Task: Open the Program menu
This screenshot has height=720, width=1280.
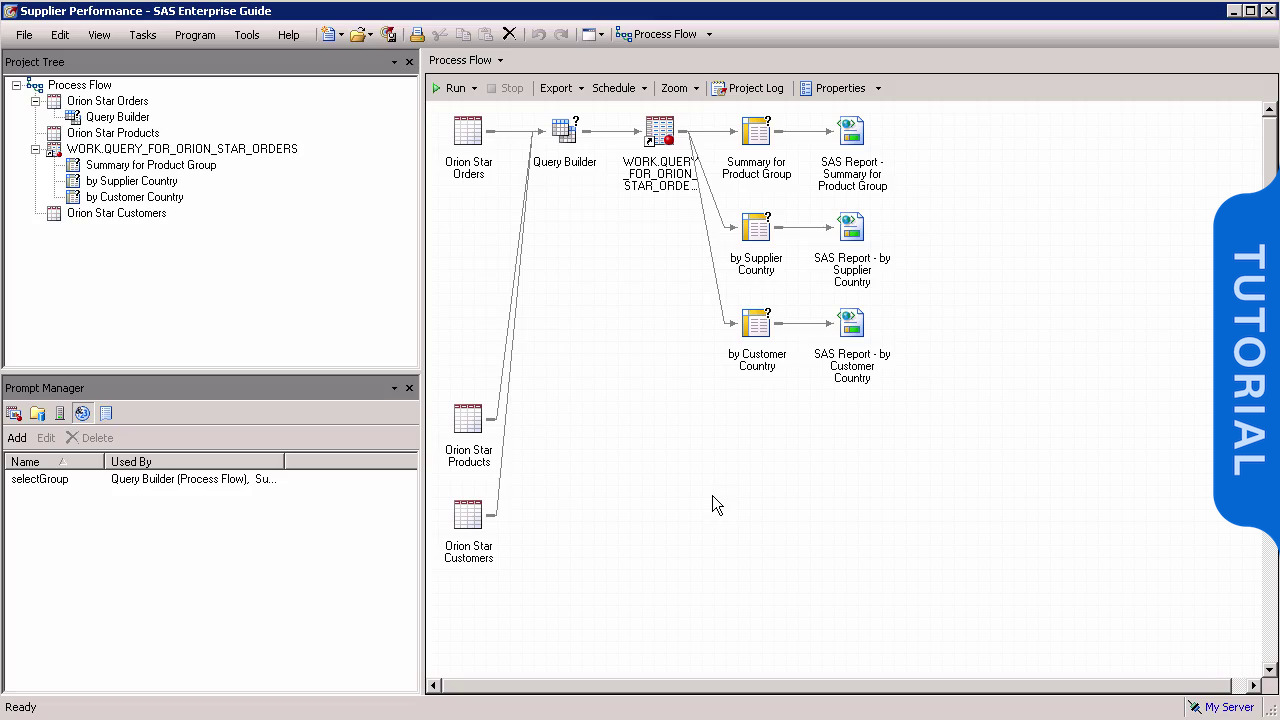Action: 195,35
